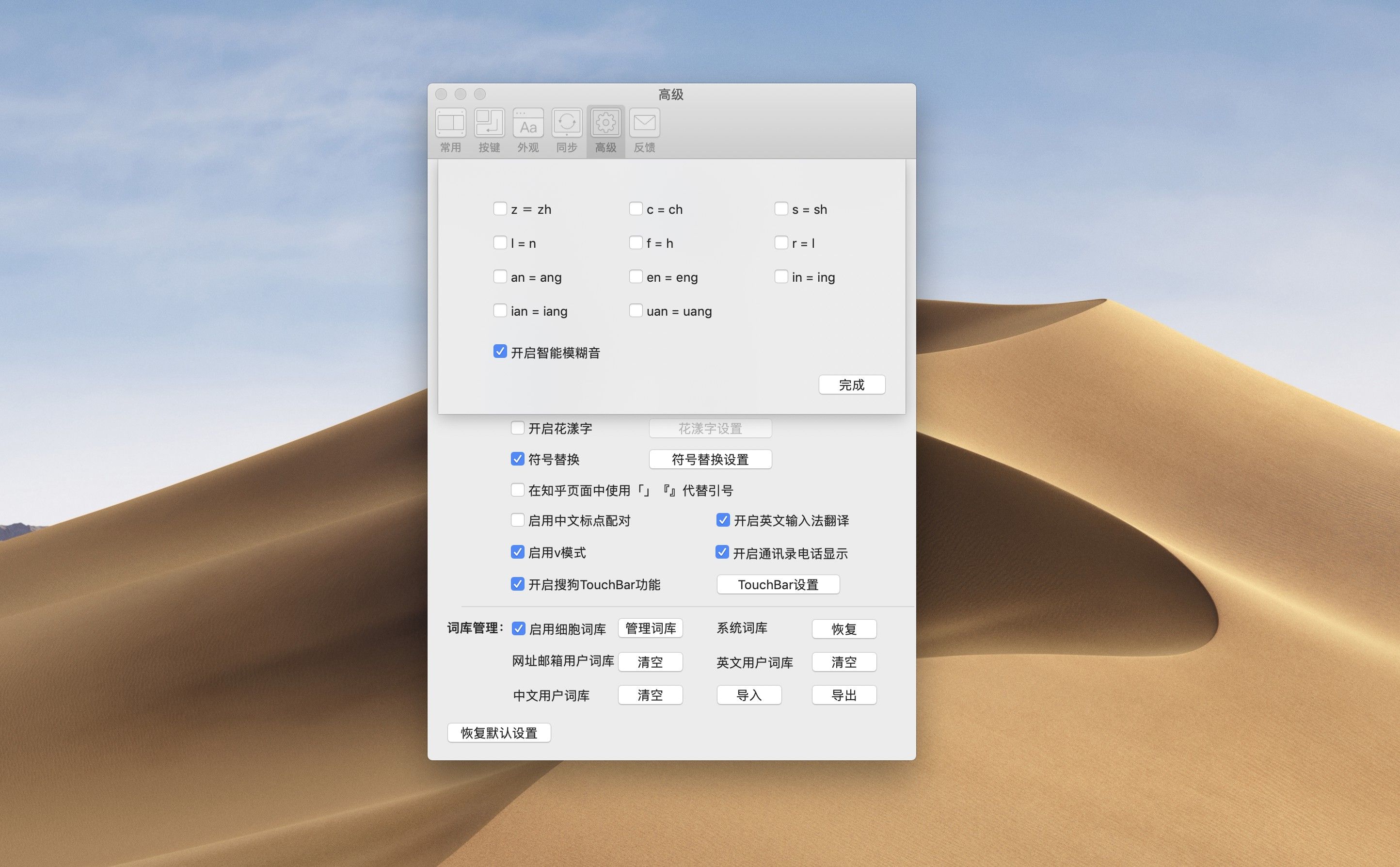
Task: Tick the f = h checkbox
Action: (x=636, y=242)
